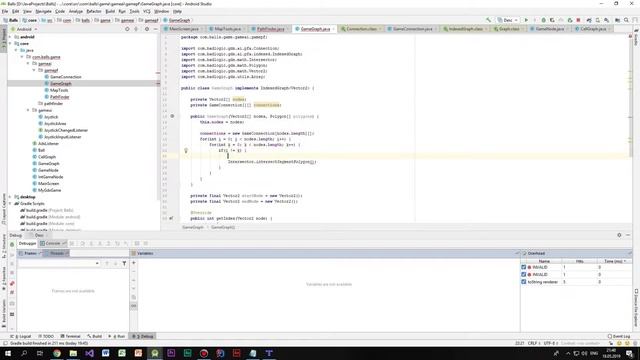Toggle first INVALID overhead checkbox
Viewport: 640px width, 360px height.
(x=524, y=267)
